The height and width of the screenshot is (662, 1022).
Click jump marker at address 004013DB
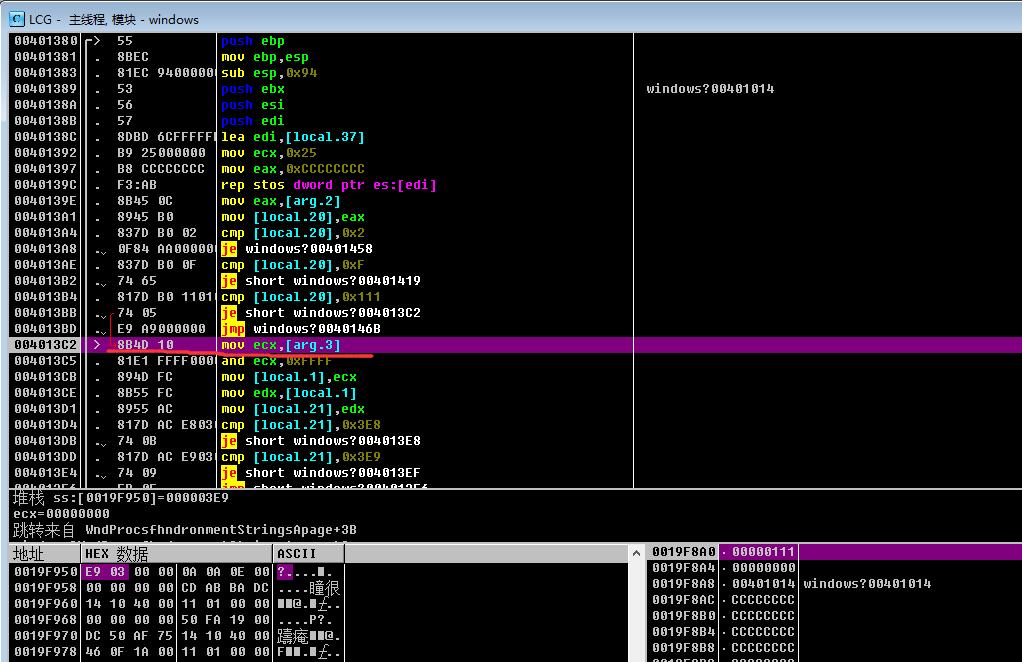coord(100,442)
